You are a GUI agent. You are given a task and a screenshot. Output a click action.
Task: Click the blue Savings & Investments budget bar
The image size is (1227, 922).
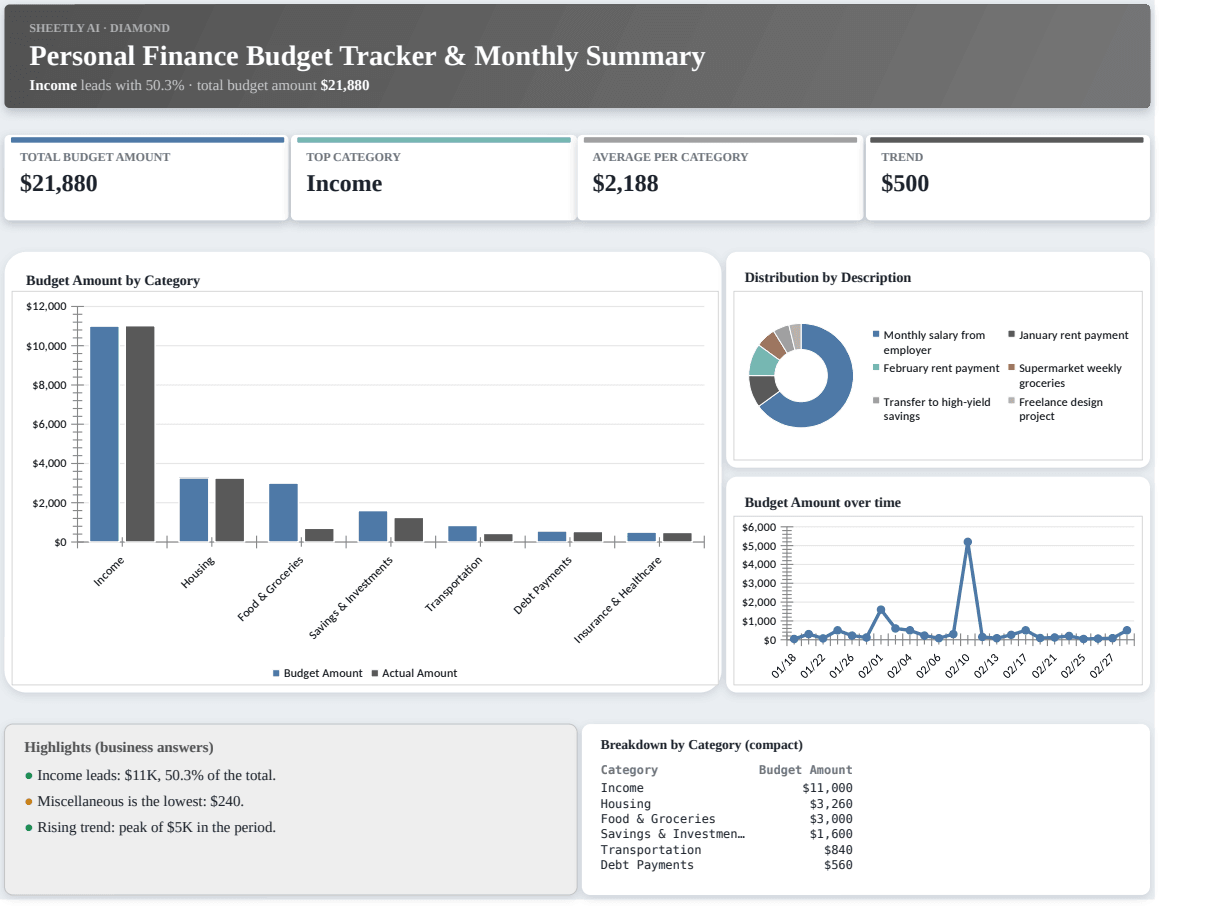point(373,526)
